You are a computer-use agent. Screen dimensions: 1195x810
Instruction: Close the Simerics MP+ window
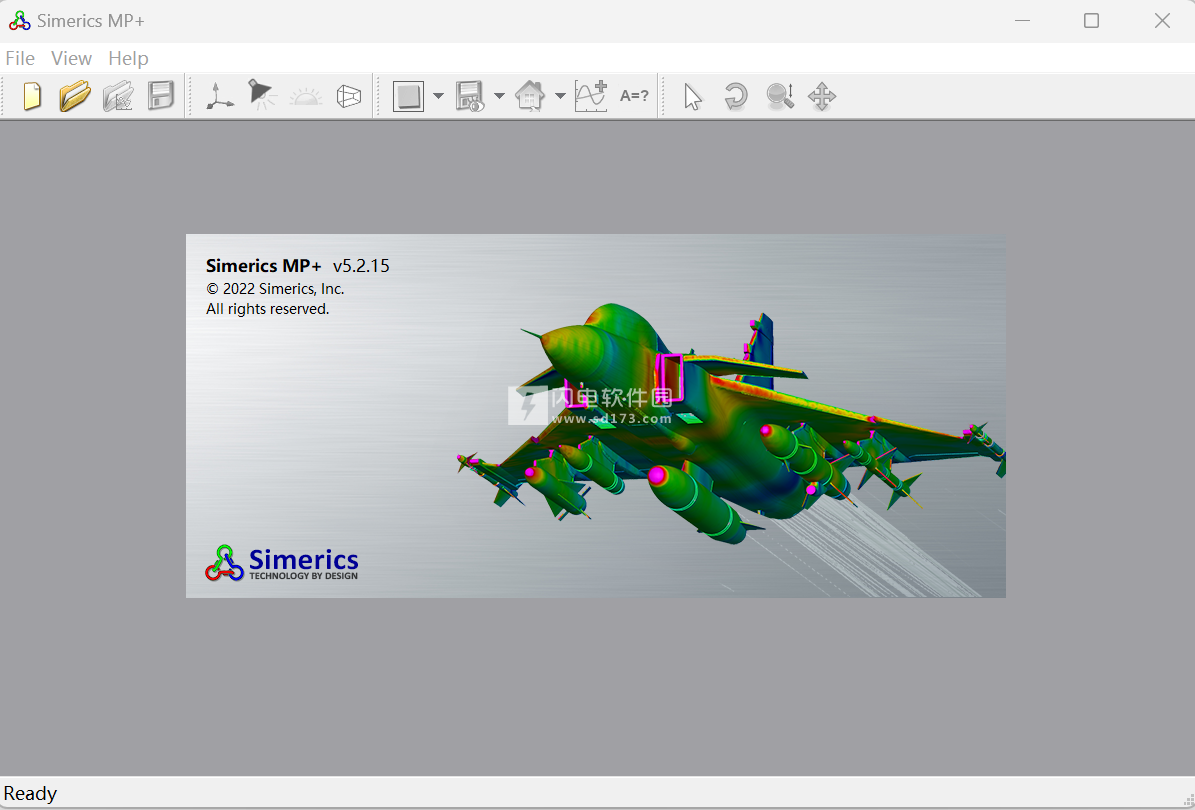(x=1162, y=21)
